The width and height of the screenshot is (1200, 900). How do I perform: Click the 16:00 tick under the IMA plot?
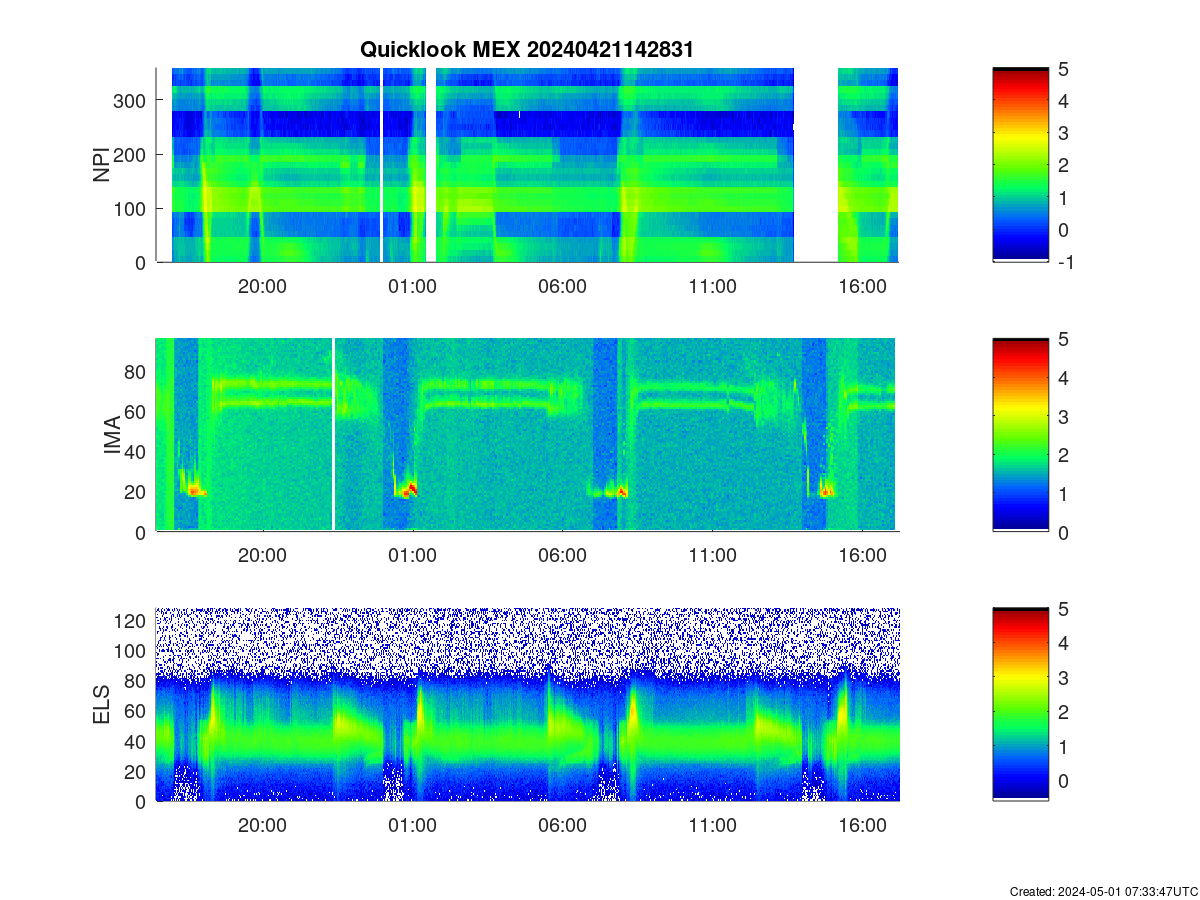tap(862, 556)
